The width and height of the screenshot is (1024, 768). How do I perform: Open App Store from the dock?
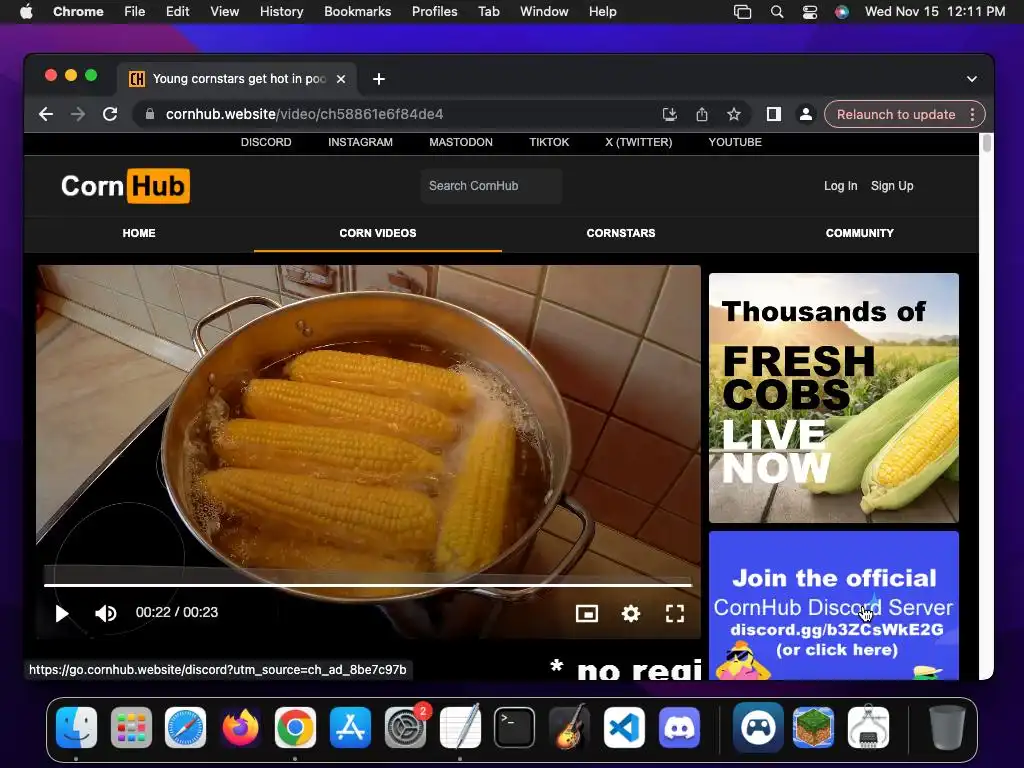coord(350,728)
